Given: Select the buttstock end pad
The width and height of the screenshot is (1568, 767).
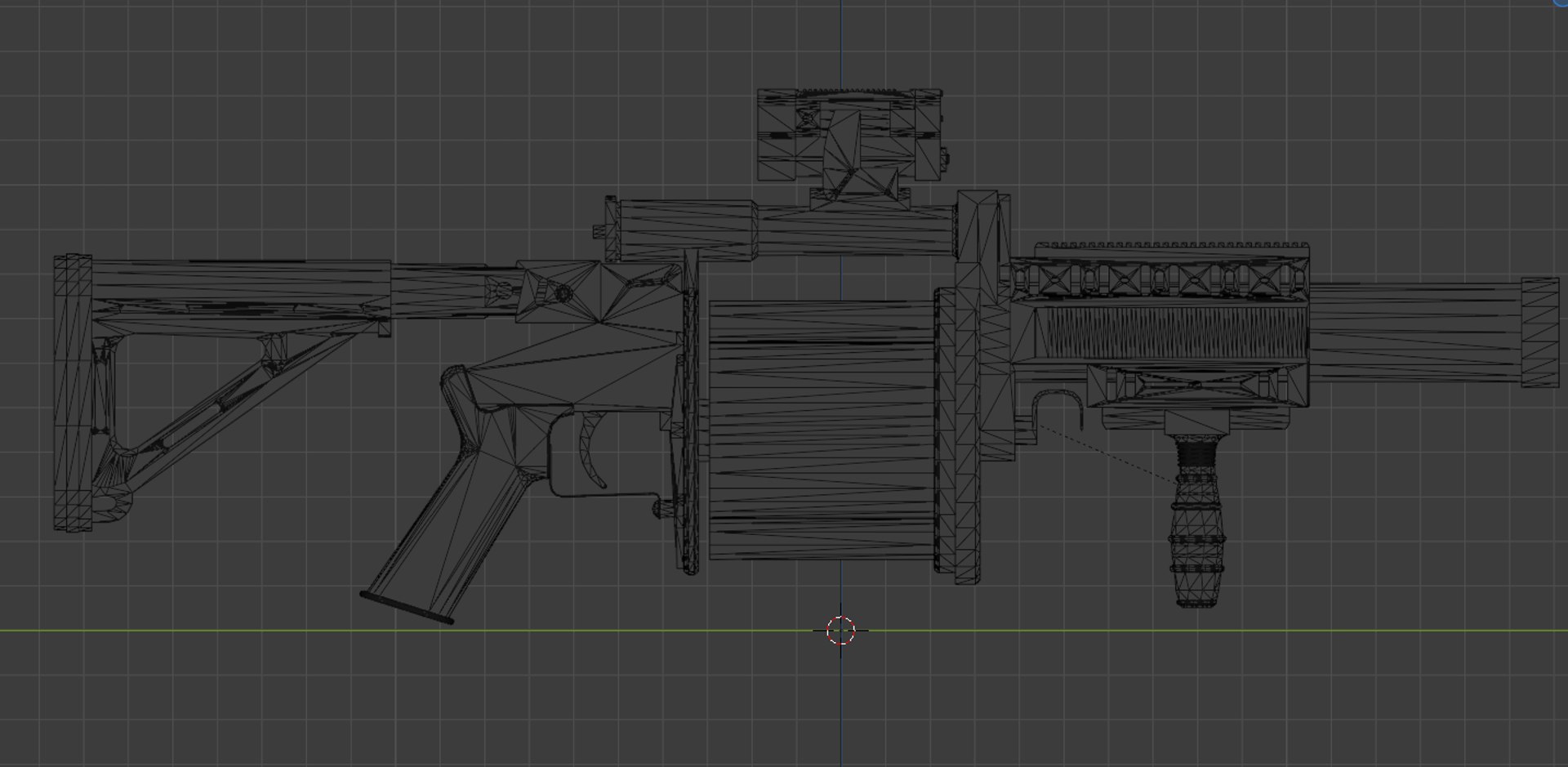Looking at the screenshot, I should point(73,393).
